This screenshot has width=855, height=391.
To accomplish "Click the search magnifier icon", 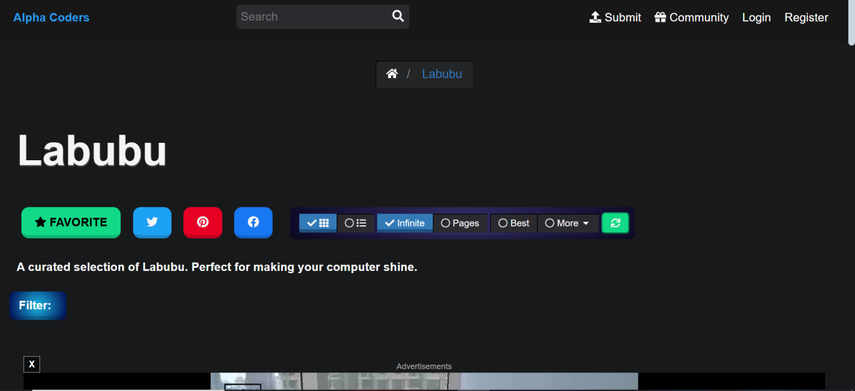I will click(398, 16).
